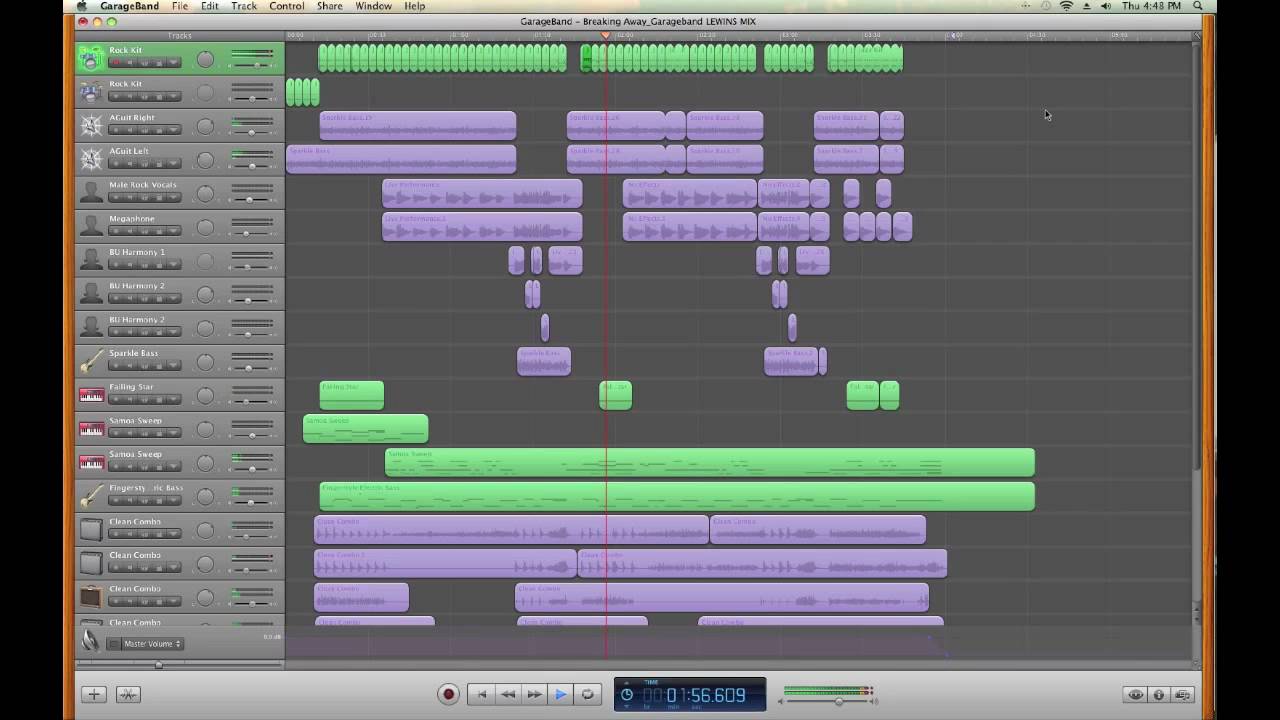Open the Master Volume dropdown
1280x720 pixels.
click(152, 644)
